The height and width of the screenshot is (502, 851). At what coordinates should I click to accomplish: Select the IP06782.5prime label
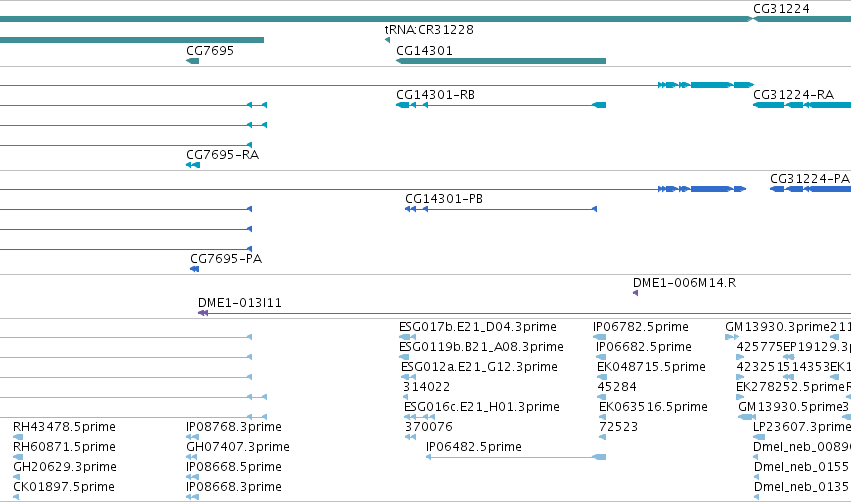click(x=640, y=327)
